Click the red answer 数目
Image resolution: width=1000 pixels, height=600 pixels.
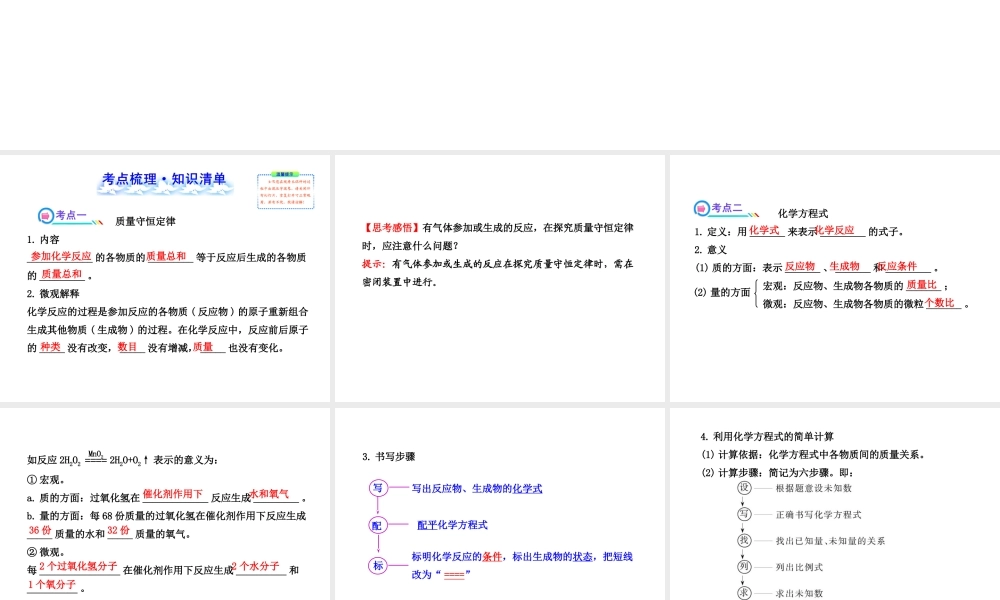tap(128, 346)
